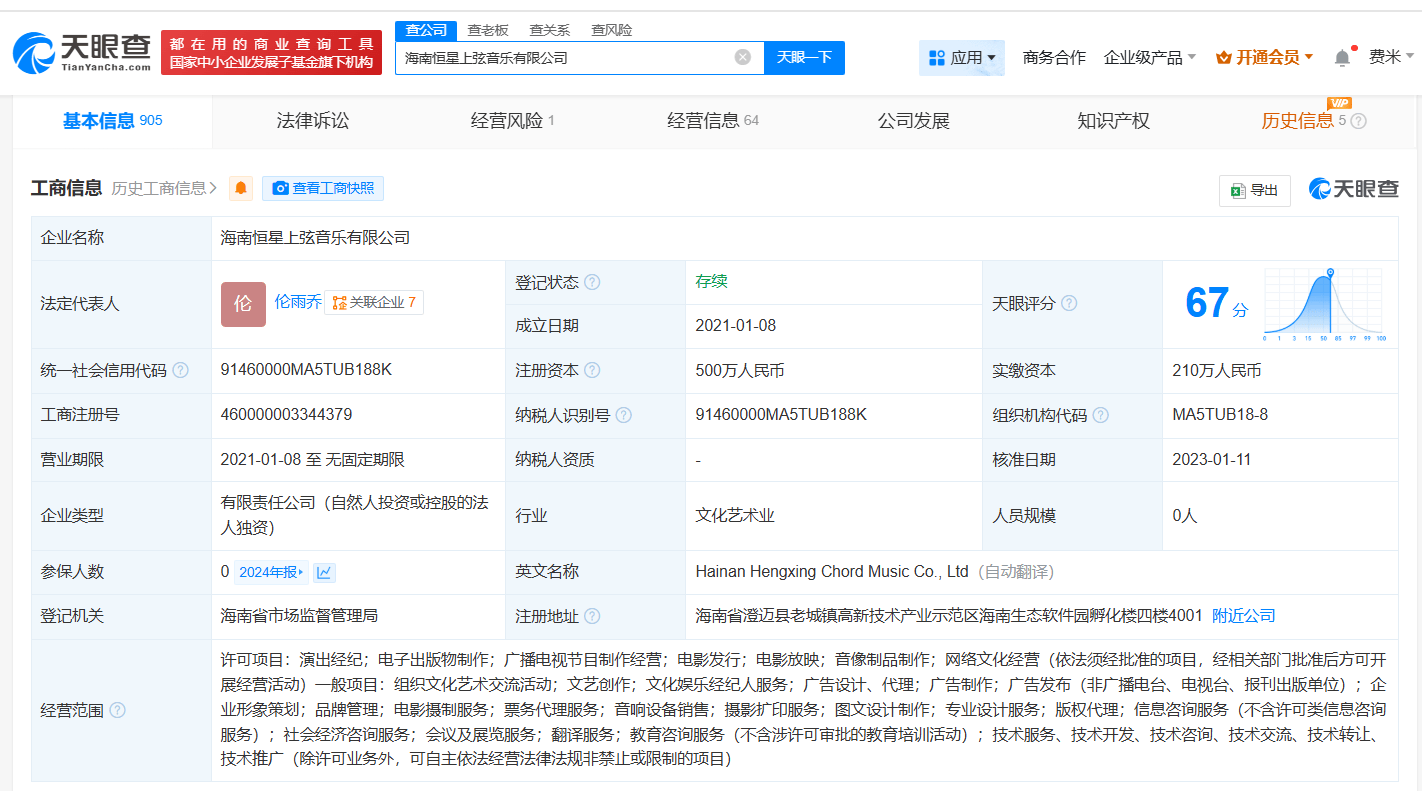Switch to the 知识产权 tab
Image resolution: width=1422 pixels, height=791 pixels.
point(1113,121)
